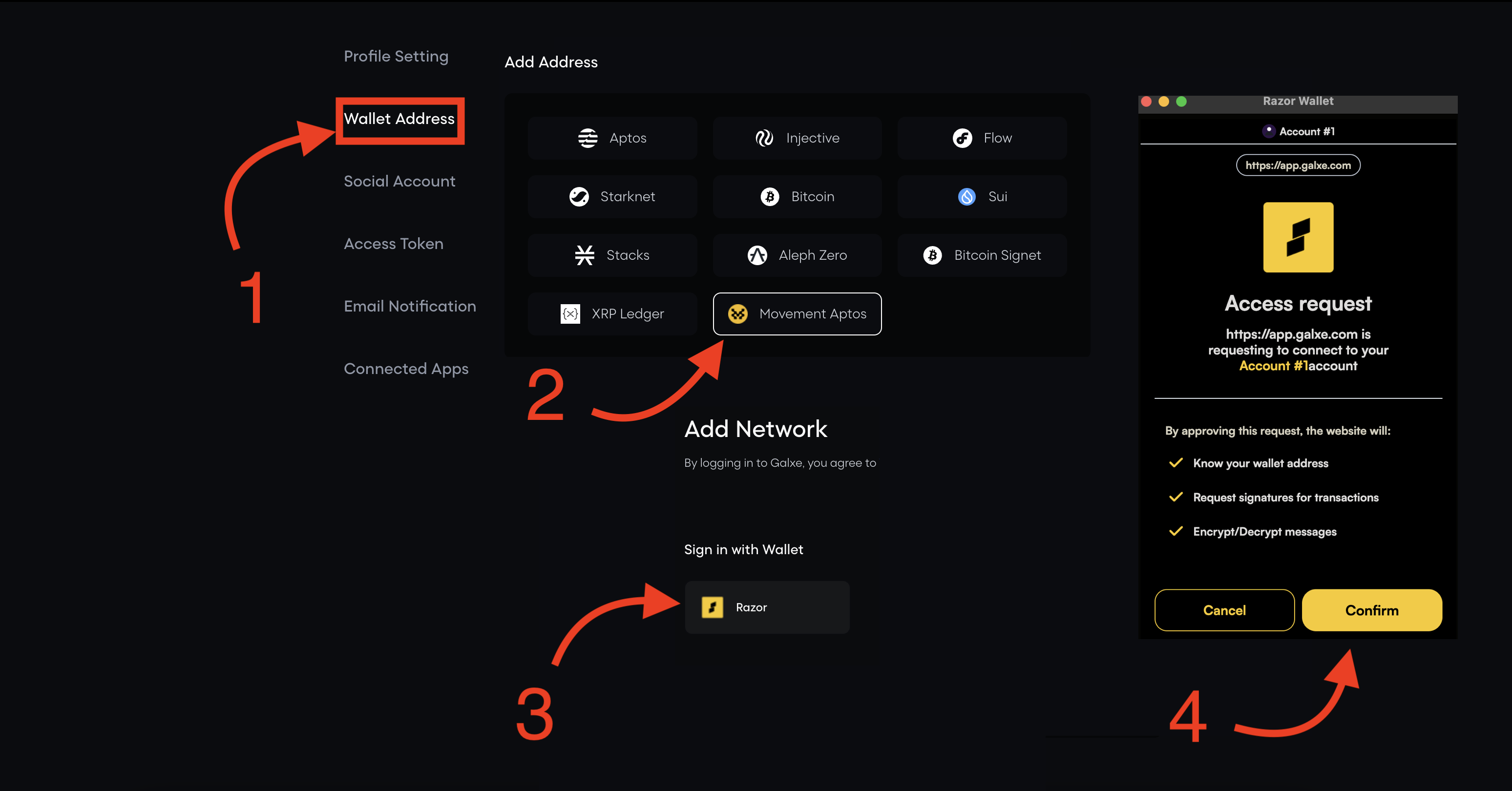1512x791 pixels.
Task: Click the Injective chain icon
Action: pyautogui.click(x=764, y=138)
